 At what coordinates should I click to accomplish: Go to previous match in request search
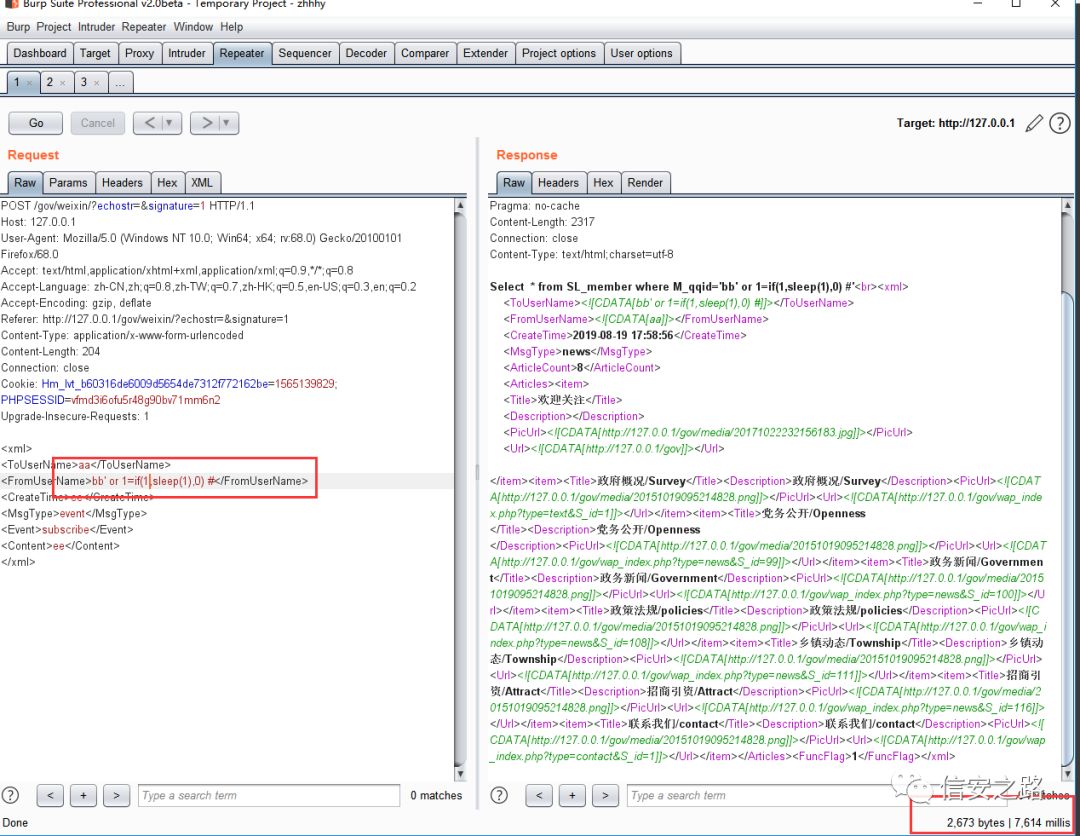50,795
